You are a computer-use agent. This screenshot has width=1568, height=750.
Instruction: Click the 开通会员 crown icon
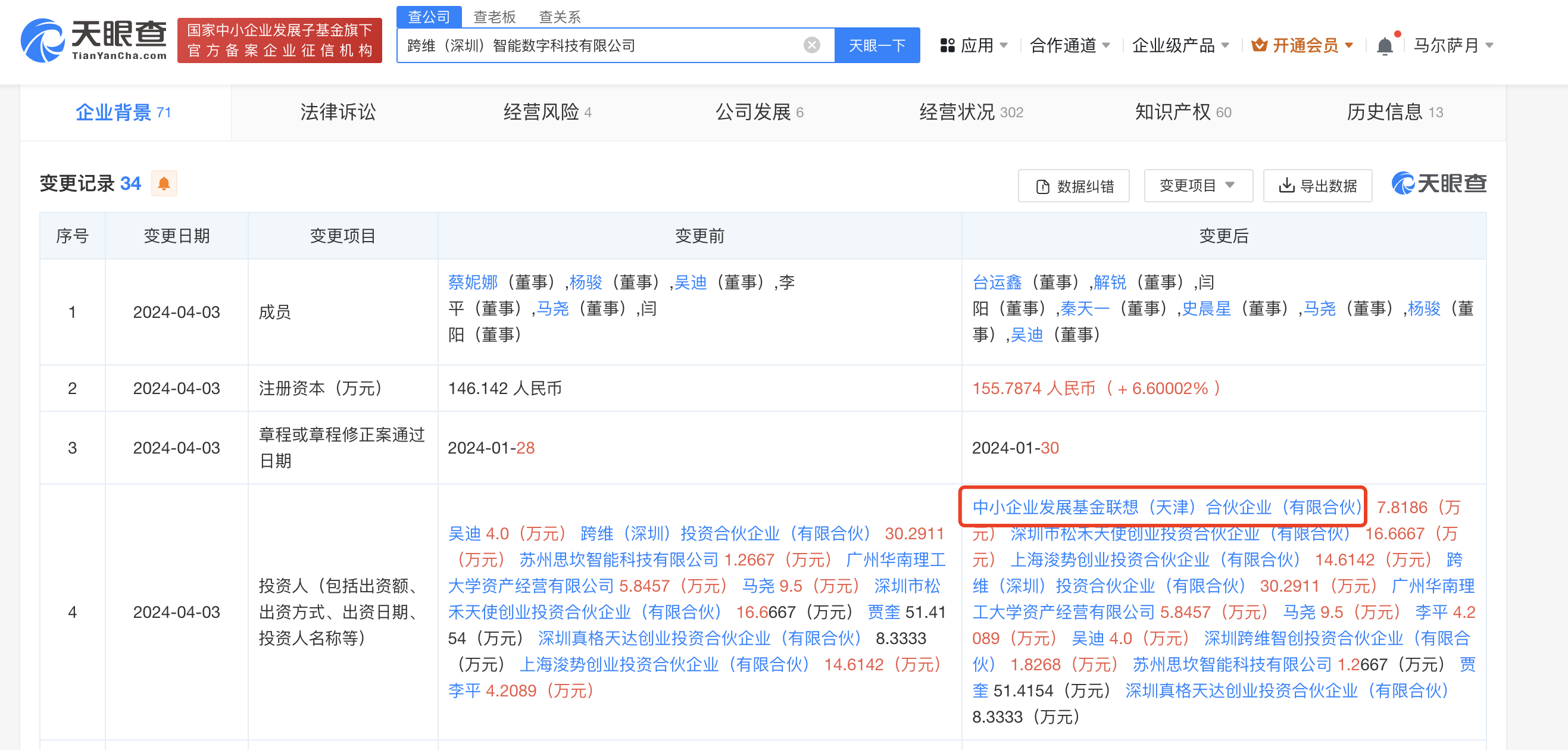pyautogui.click(x=1259, y=45)
